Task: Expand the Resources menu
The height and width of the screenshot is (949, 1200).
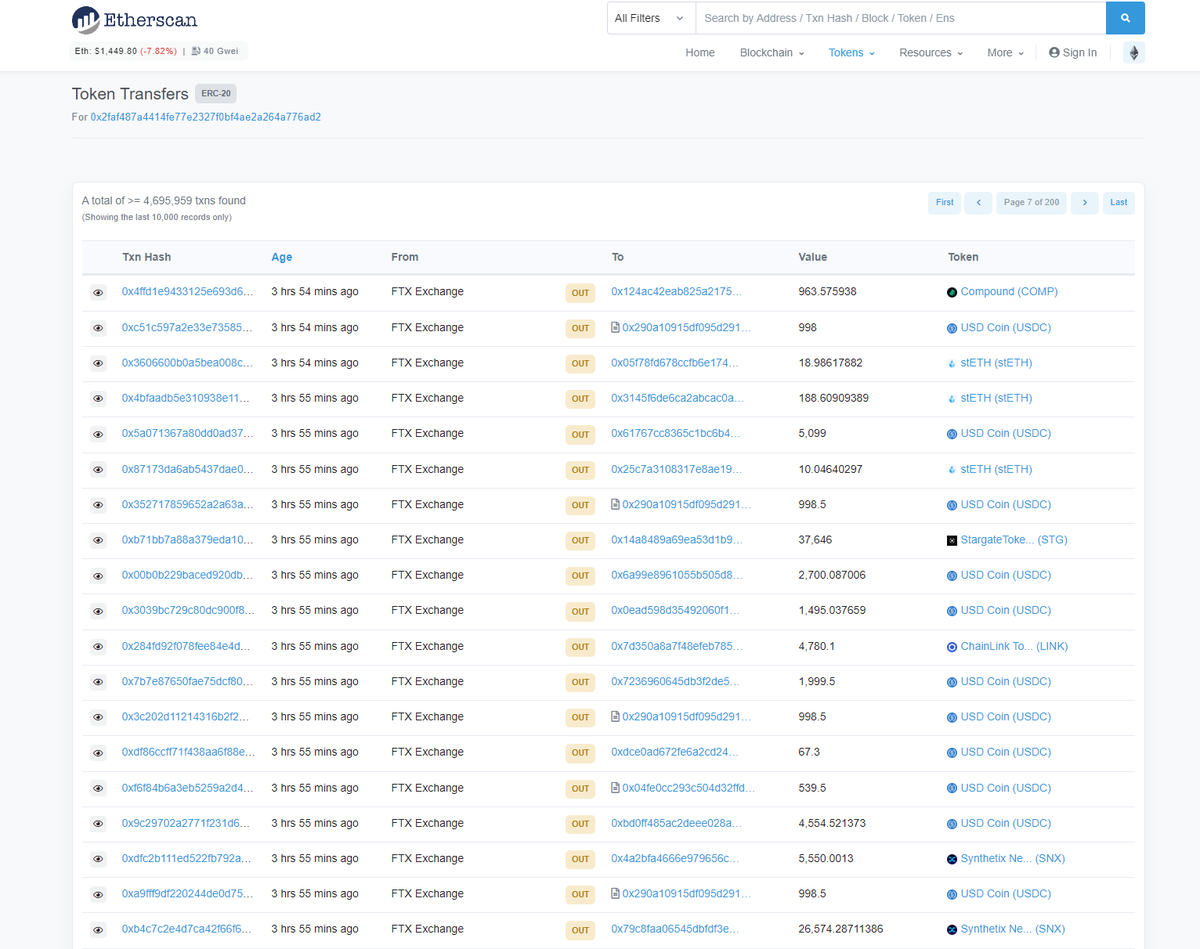Action: click(931, 53)
